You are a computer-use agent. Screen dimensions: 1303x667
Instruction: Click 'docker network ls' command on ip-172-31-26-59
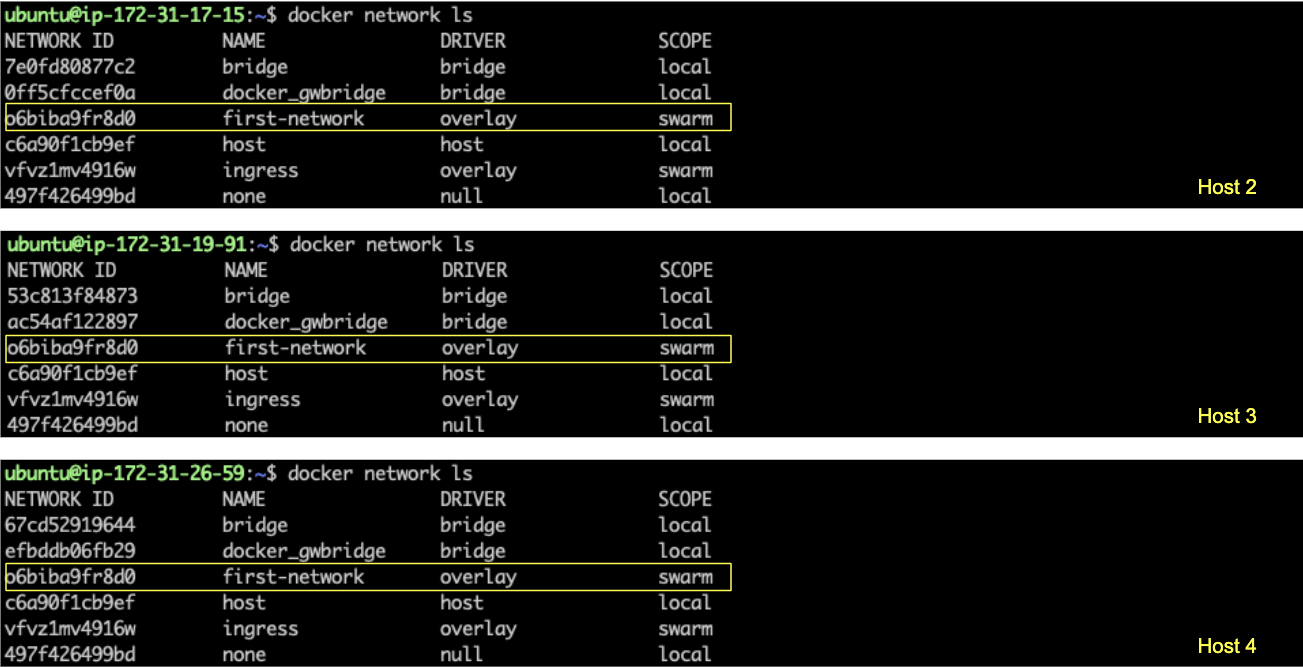(x=380, y=474)
